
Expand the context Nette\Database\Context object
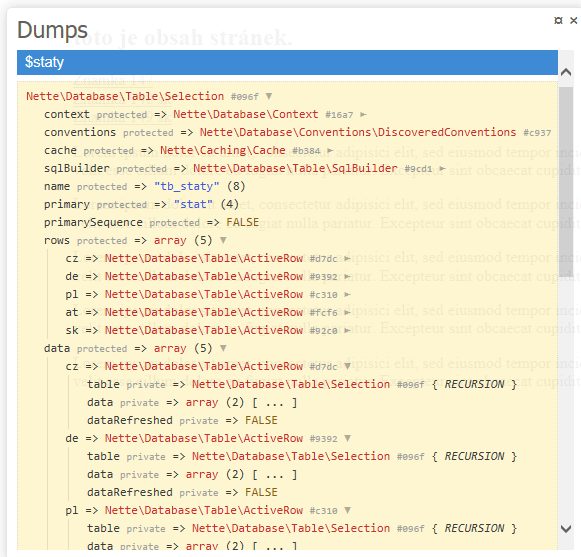pos(363,115)
